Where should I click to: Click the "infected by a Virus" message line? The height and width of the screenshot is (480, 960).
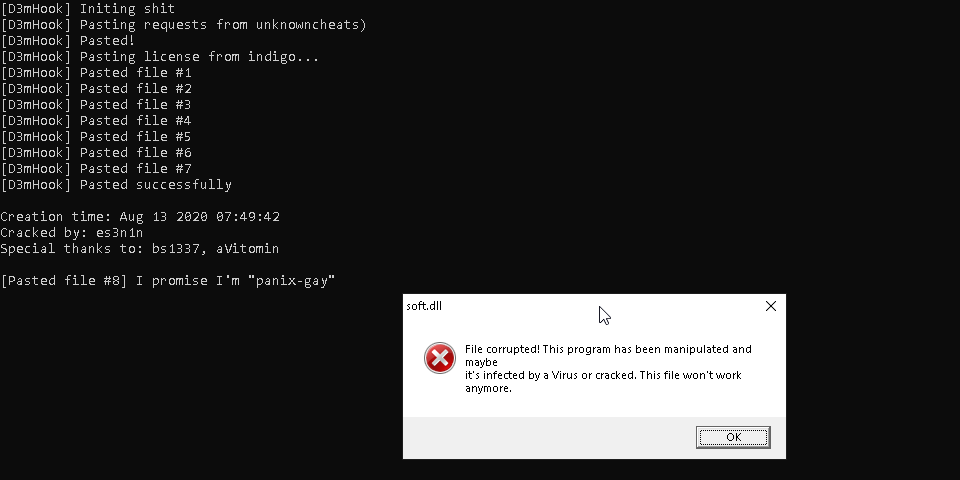click(615, 375)
